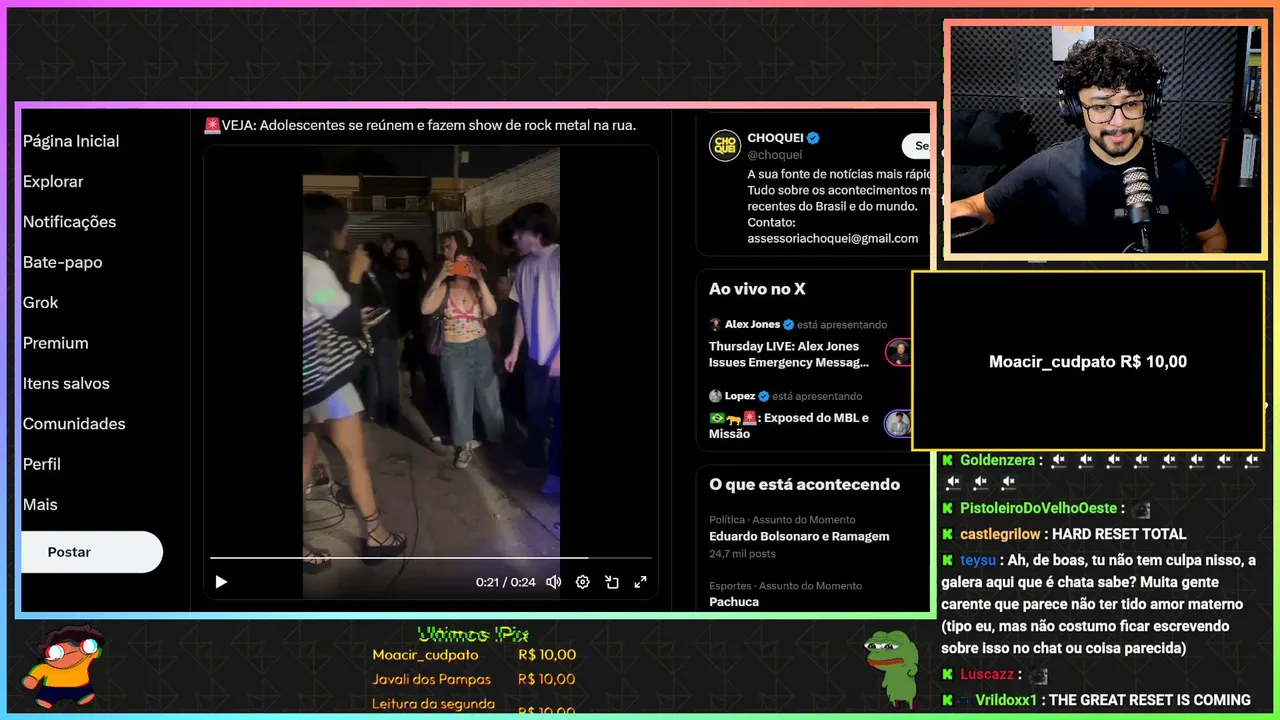Click the streamer webcam feed
The height and width of the screenshot is (720, 1280).
click(1105, 140)
